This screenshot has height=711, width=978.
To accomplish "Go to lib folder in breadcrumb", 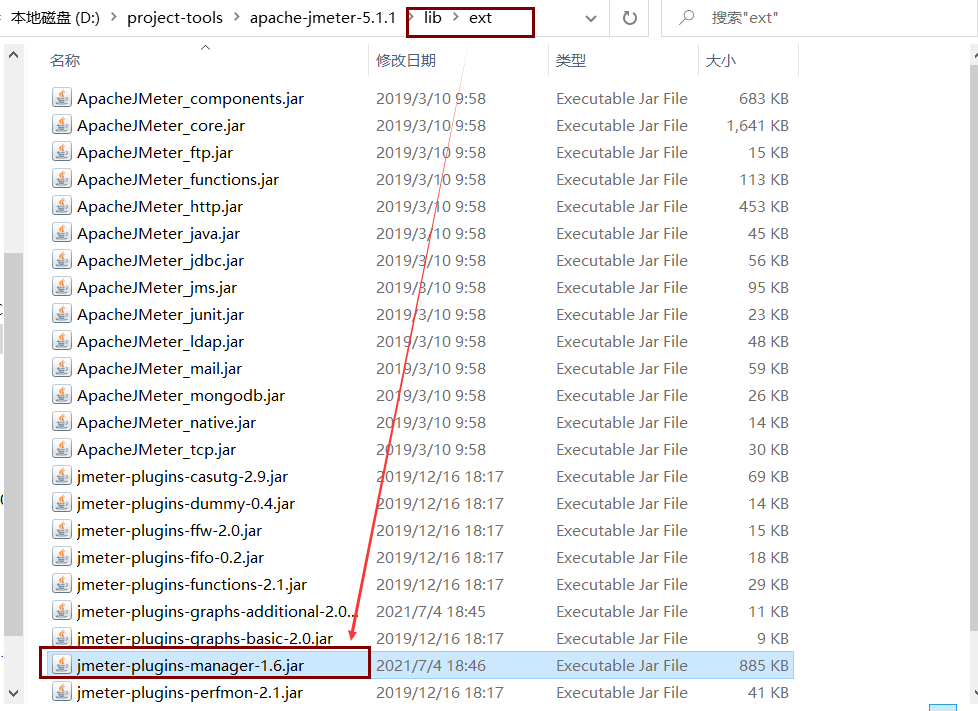I will (x=432, y=17).
